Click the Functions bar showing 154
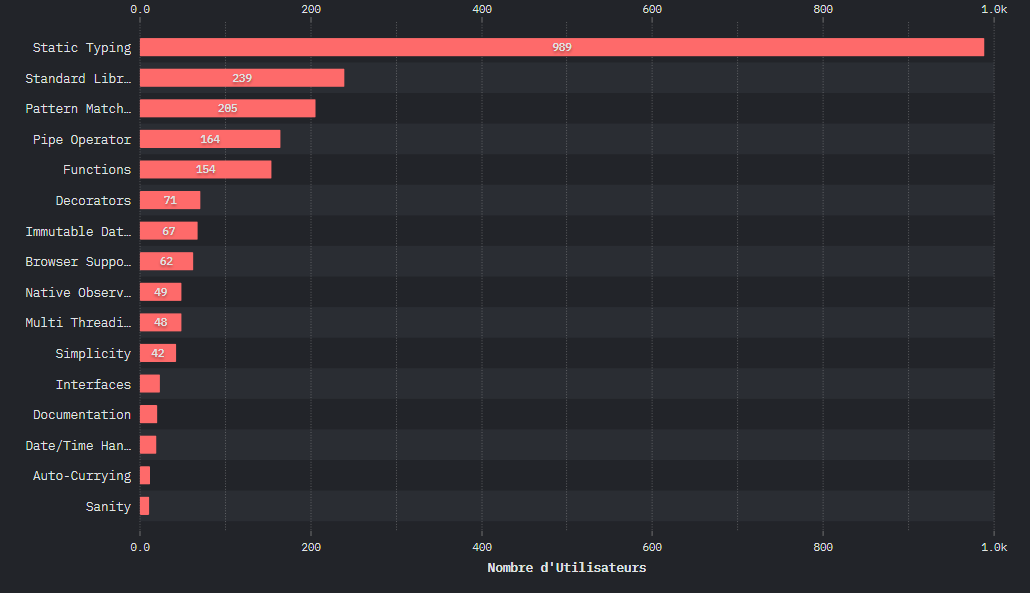 coord(205,170)
